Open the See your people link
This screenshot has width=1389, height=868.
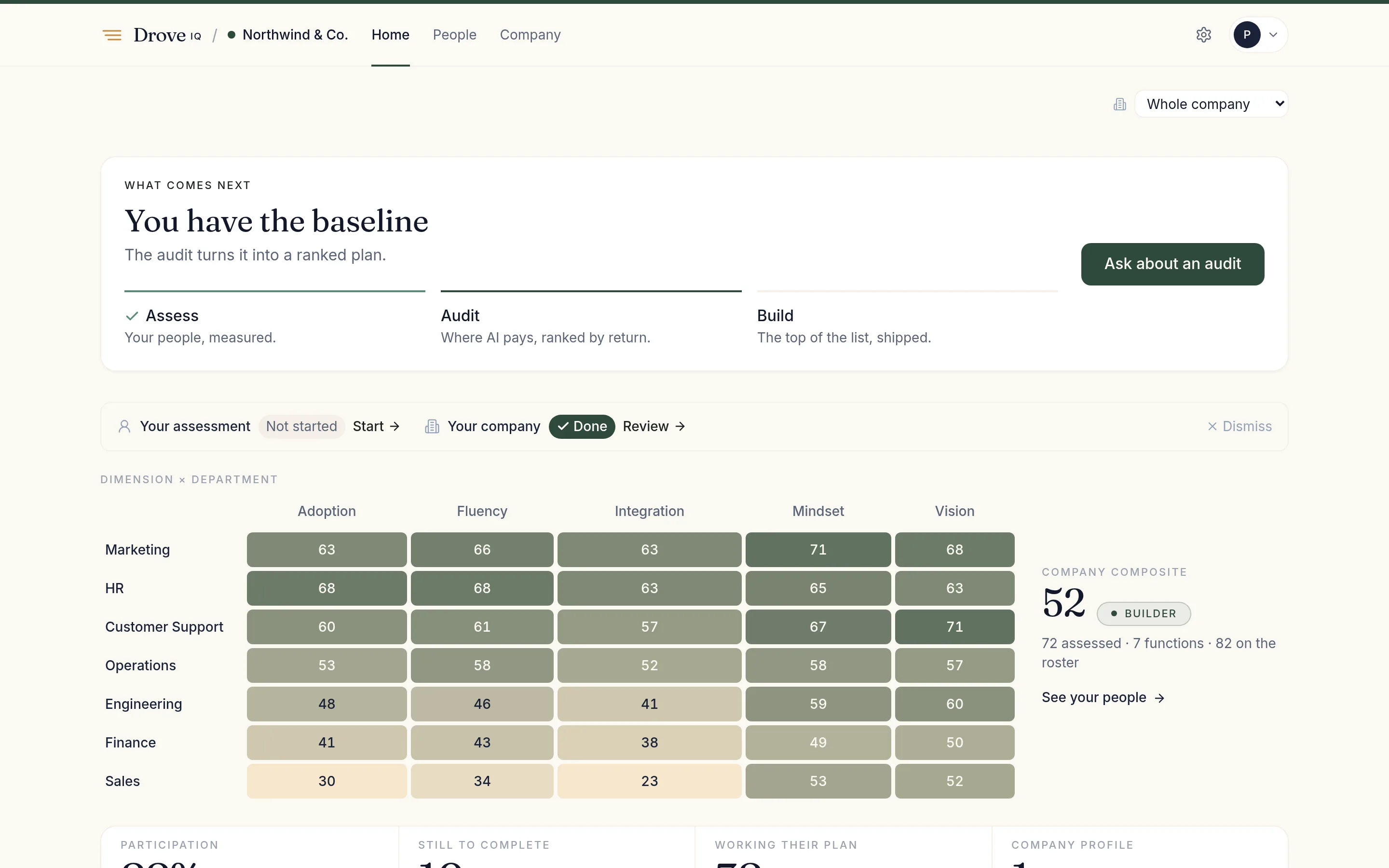pos(1103,697)
